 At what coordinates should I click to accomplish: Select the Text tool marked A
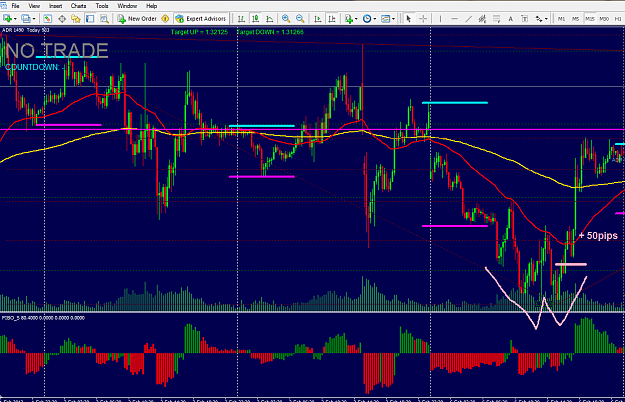[511, 19]
